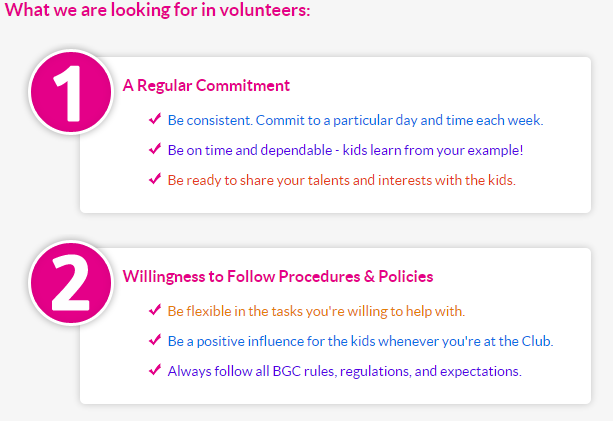Click checkmark beside "Always follow all BGC rules"

click(x=155, y=370)
